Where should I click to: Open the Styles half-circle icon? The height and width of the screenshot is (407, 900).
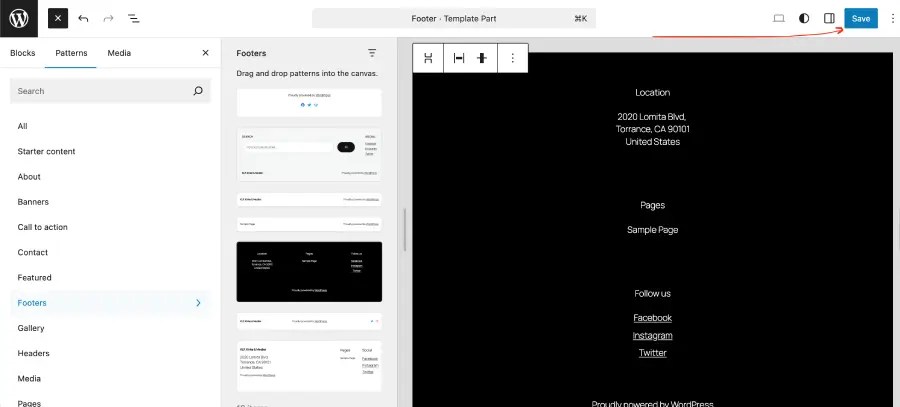(x=804, y=18)
